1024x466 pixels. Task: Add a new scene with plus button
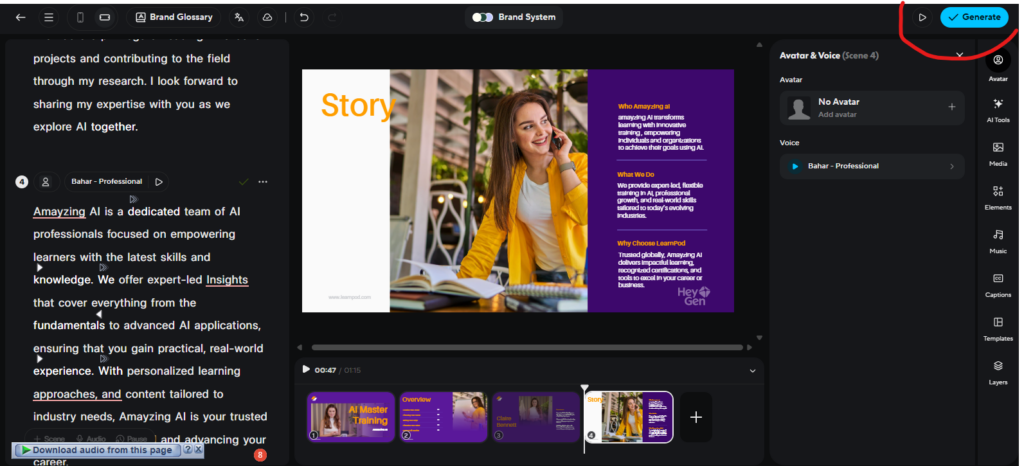696,417
